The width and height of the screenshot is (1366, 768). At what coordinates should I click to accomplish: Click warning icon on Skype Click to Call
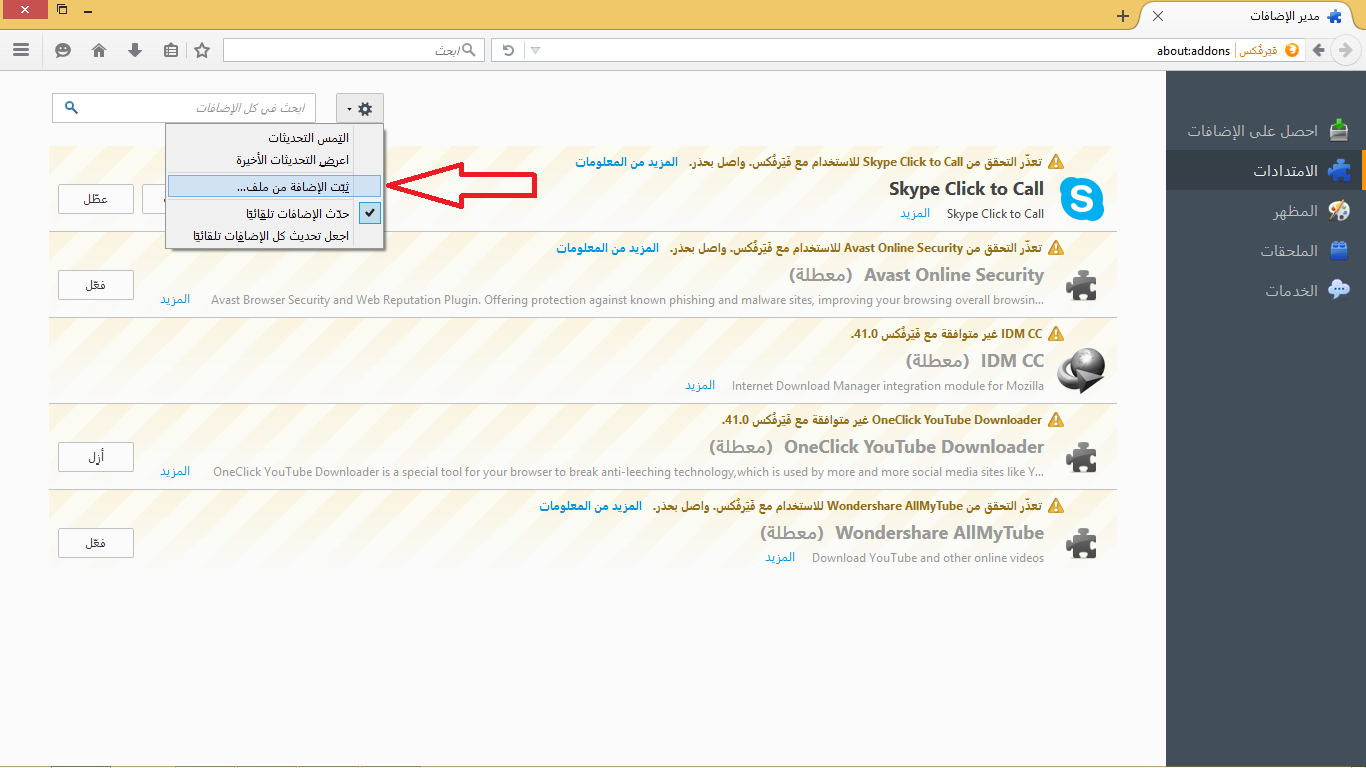click(x=1056, y=161)
